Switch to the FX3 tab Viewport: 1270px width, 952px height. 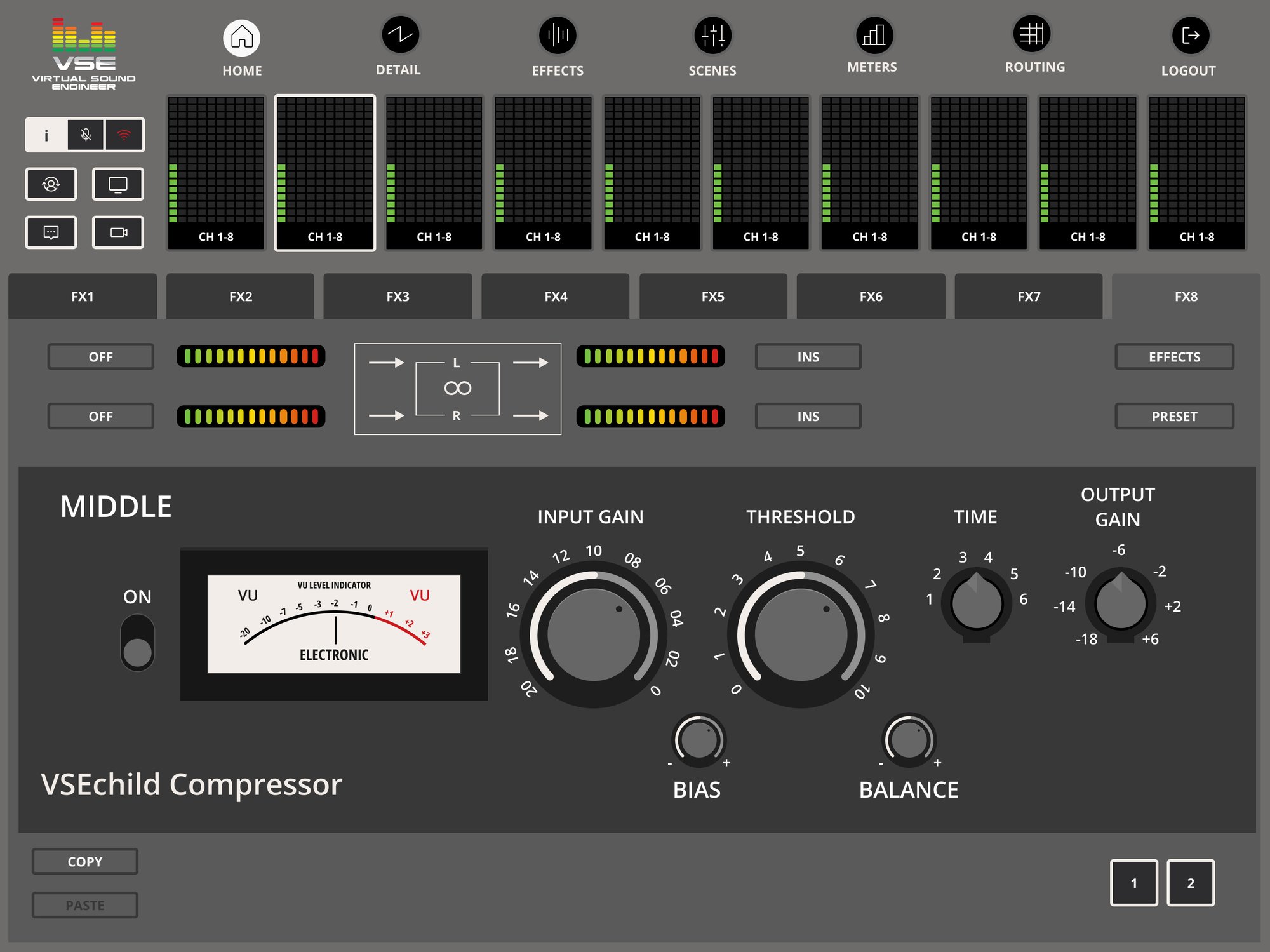[x=398, y=297]
